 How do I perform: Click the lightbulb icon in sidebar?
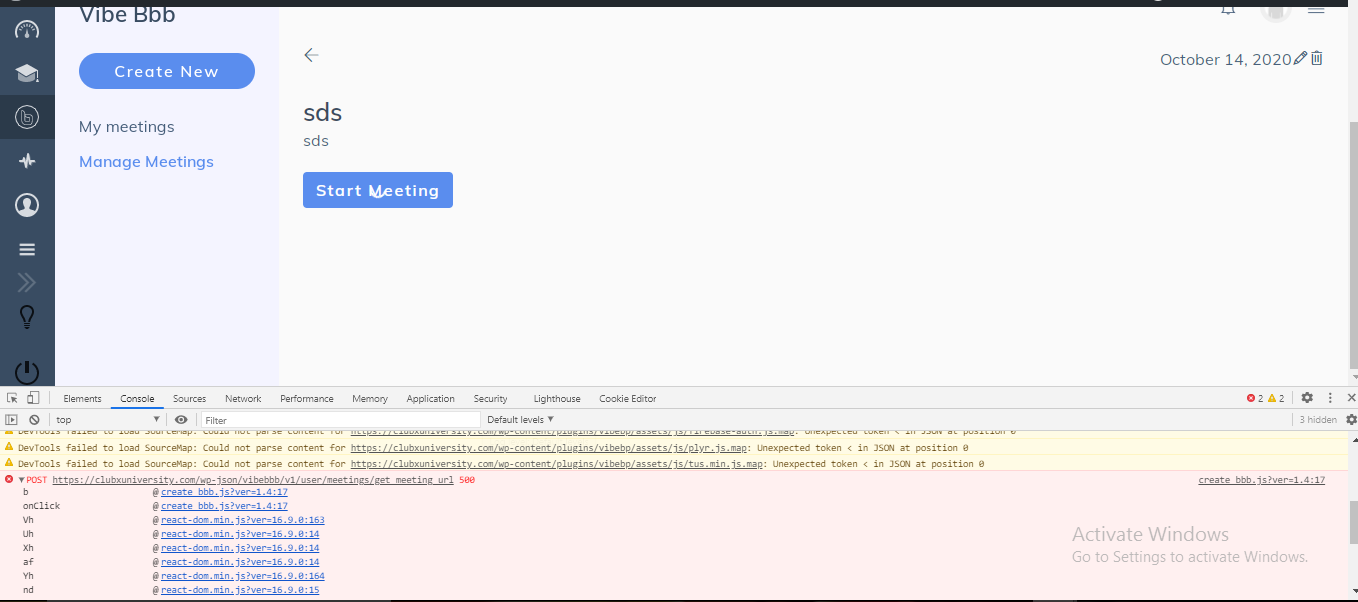[x=27, y=317]
